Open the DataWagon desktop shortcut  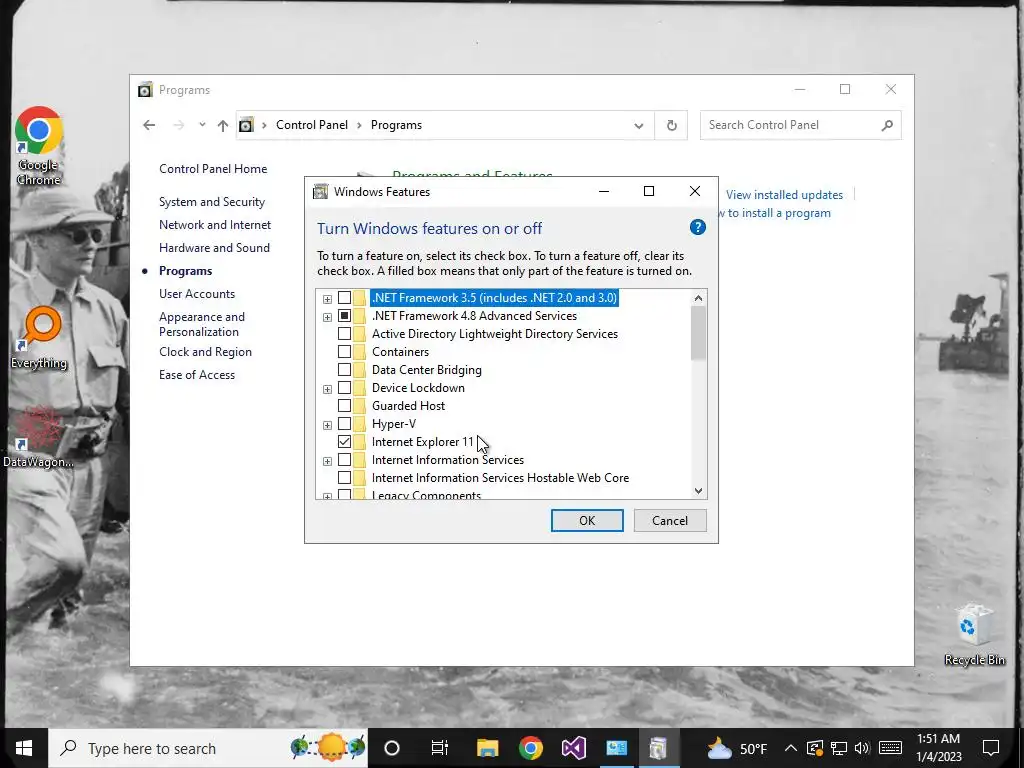[38, 437]
